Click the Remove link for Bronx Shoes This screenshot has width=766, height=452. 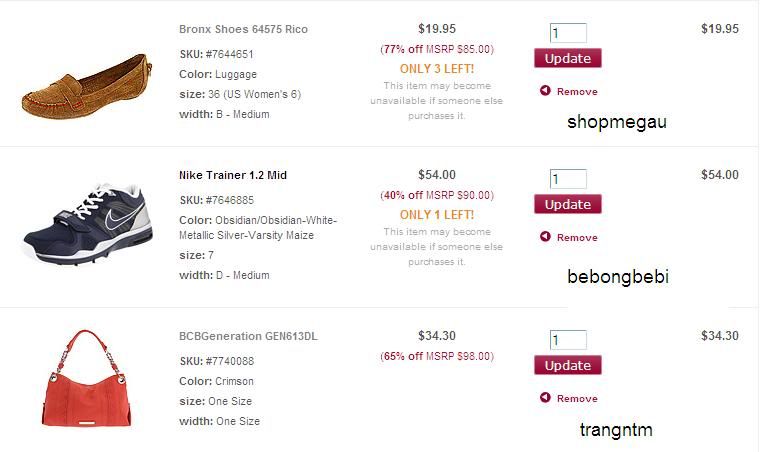pyautogui.click(x=577, y=91)
